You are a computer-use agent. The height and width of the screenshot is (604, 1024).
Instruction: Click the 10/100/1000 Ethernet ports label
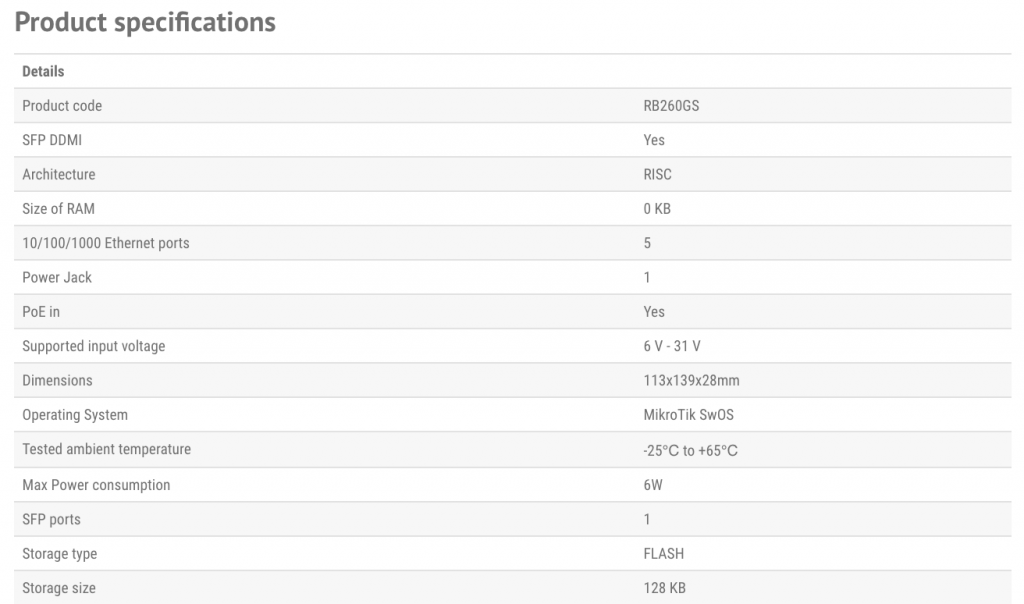click(106, 243)
